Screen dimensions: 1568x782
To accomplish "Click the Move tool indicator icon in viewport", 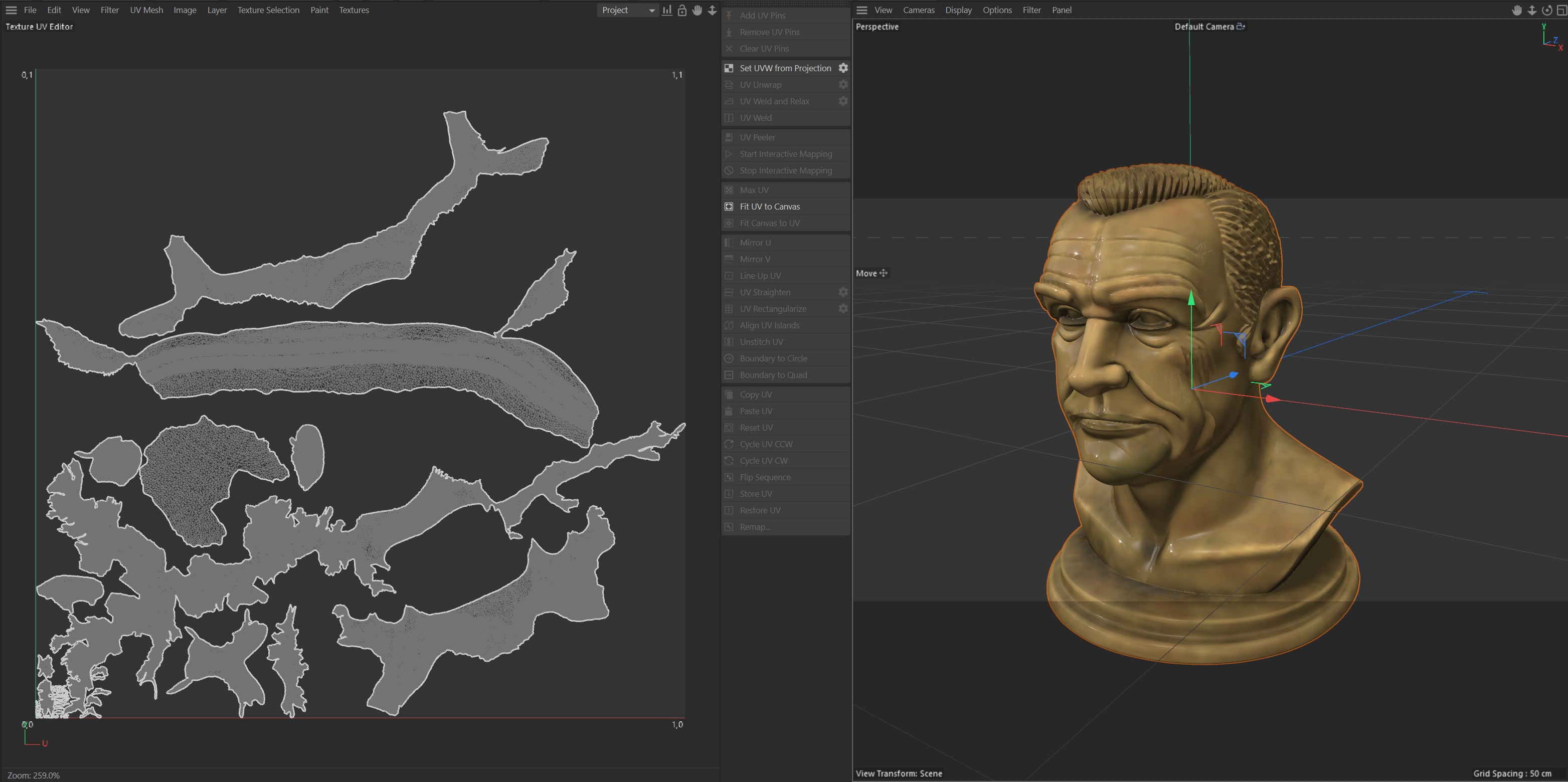I will coord(883,273).
